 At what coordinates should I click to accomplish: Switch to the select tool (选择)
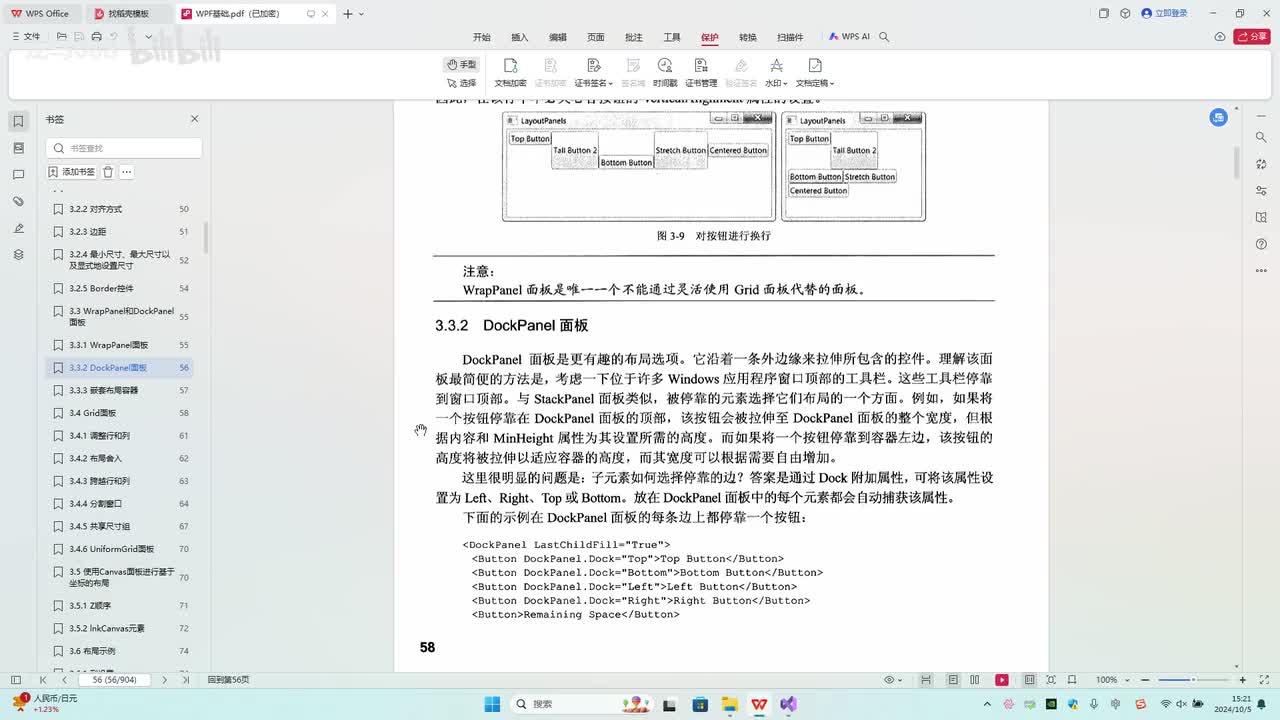pos(462,83)
